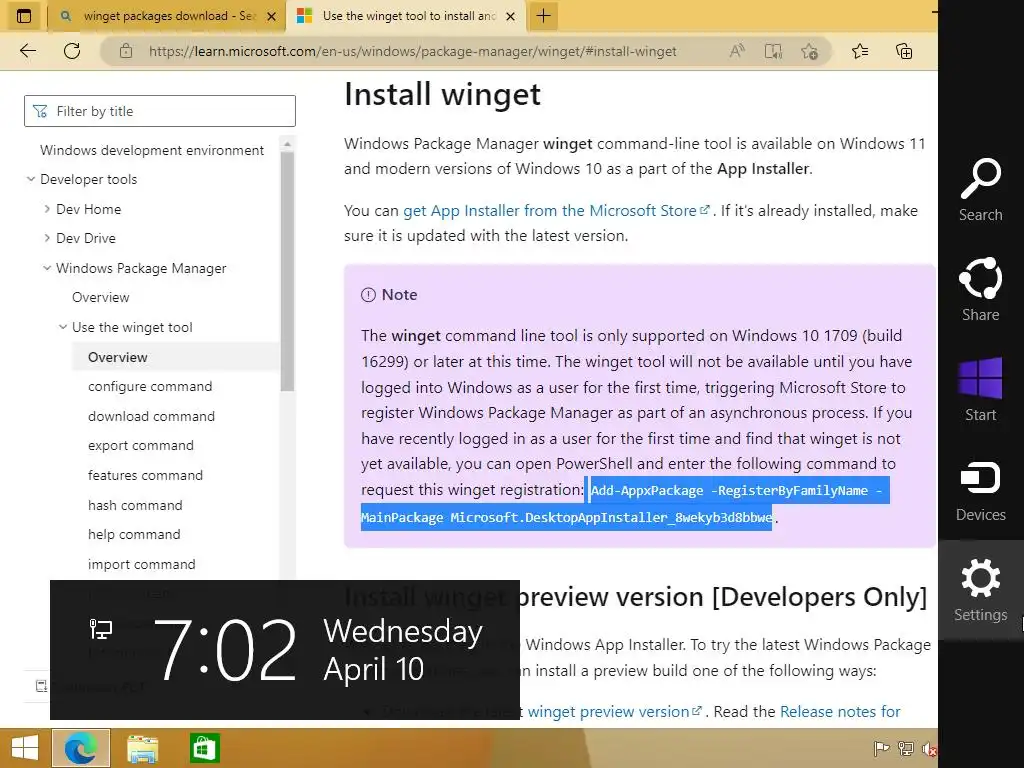Open Collections button

tap(904, 51)
